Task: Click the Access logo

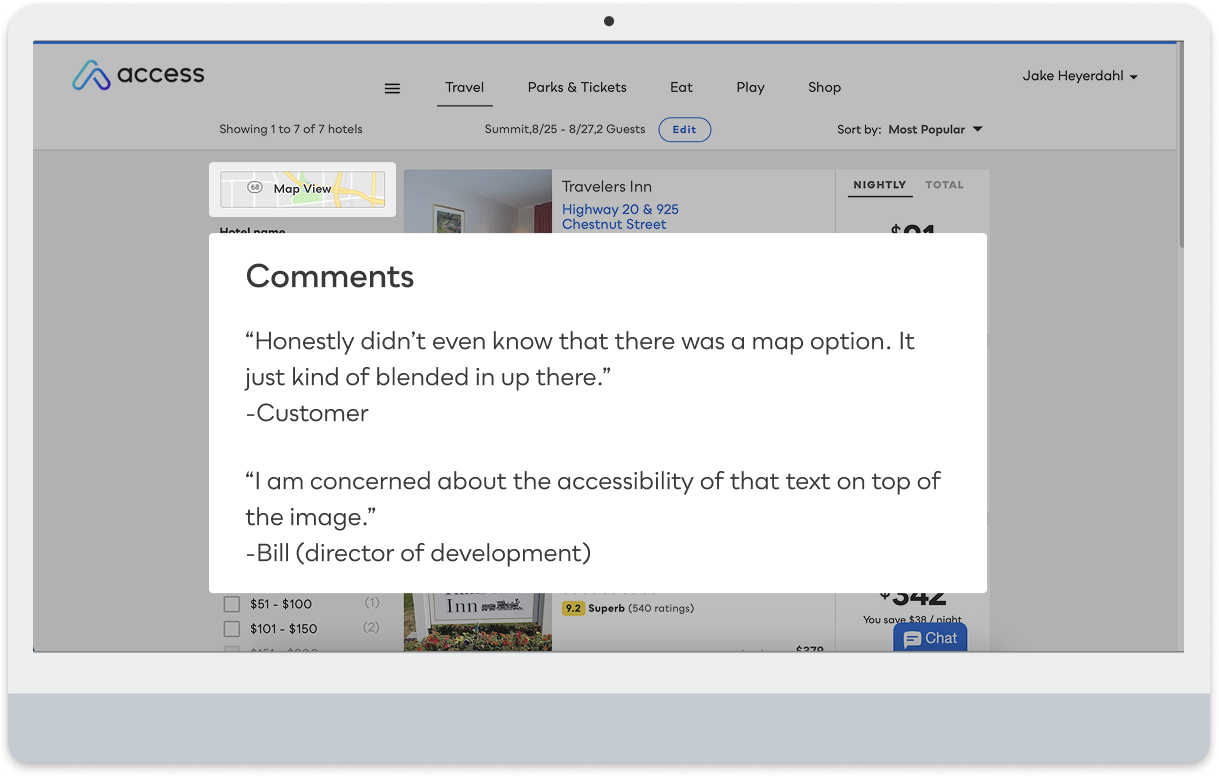Action: (138, 75)
